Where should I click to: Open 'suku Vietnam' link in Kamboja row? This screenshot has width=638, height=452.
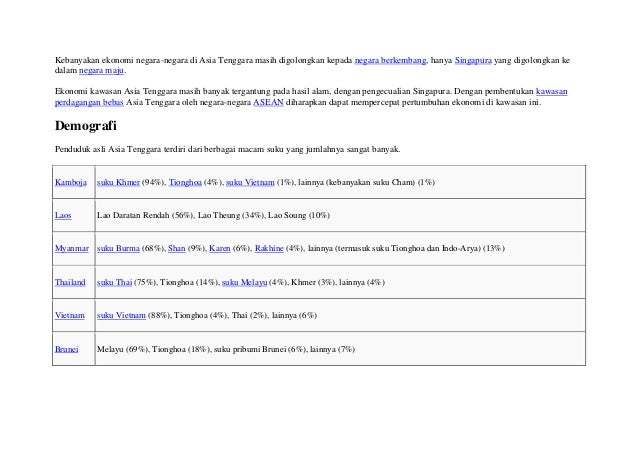[250, 182]
